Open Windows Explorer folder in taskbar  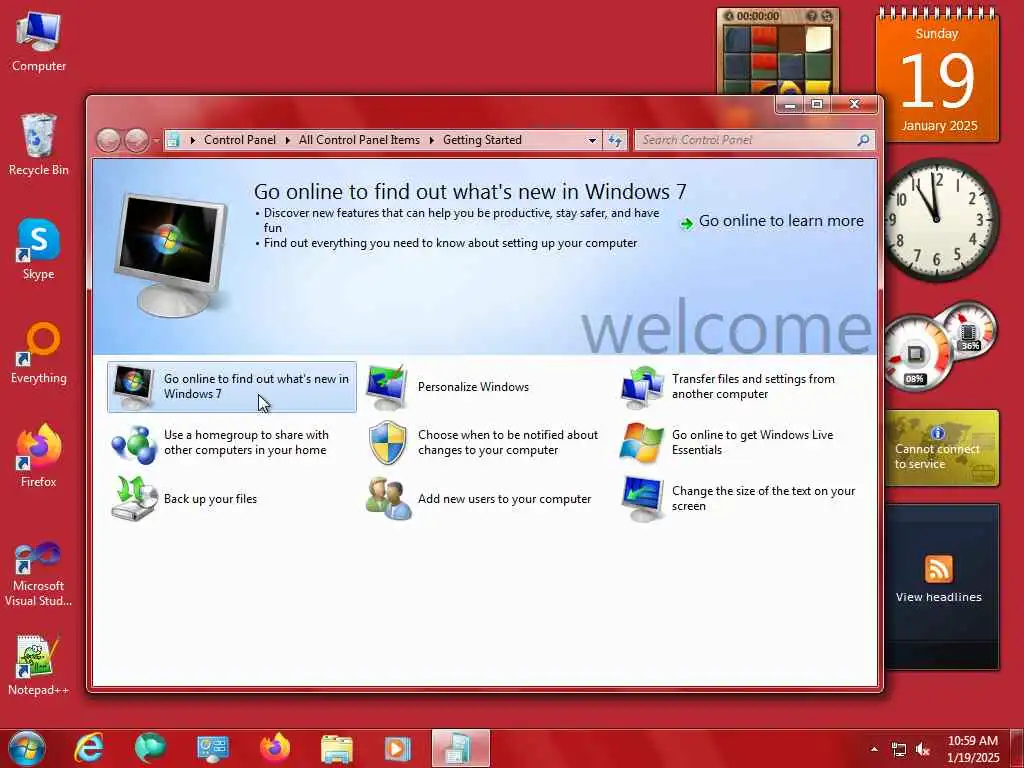tap(337, 748)
